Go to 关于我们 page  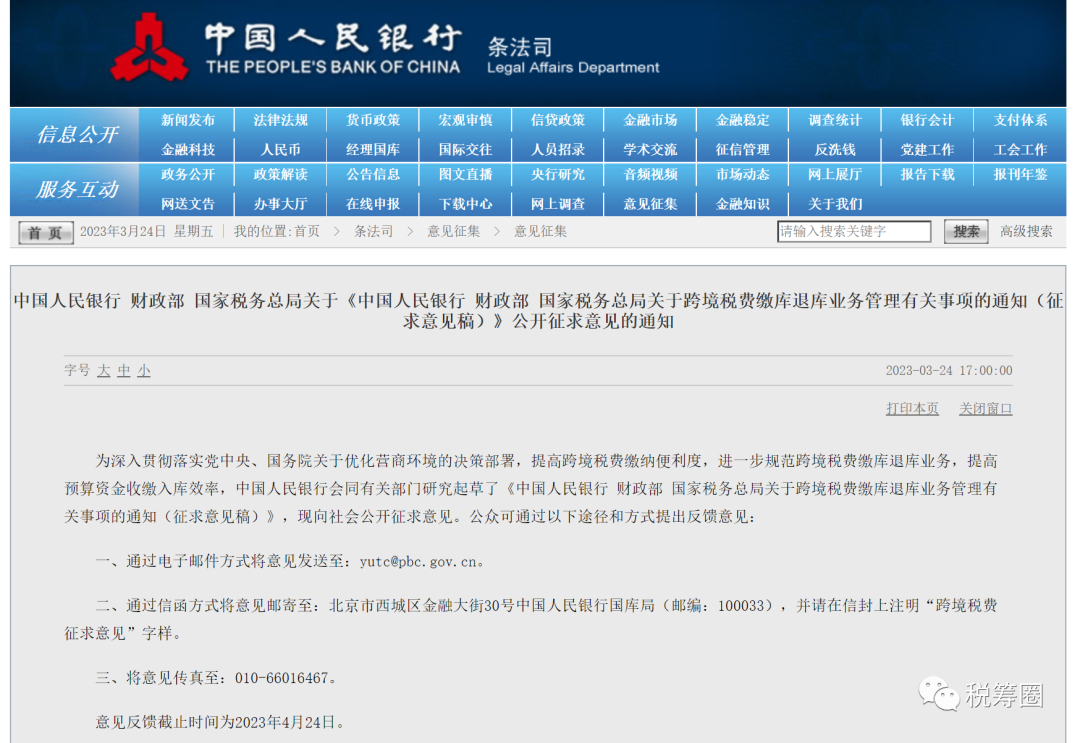pyautogui.click(x=835, y=204)
